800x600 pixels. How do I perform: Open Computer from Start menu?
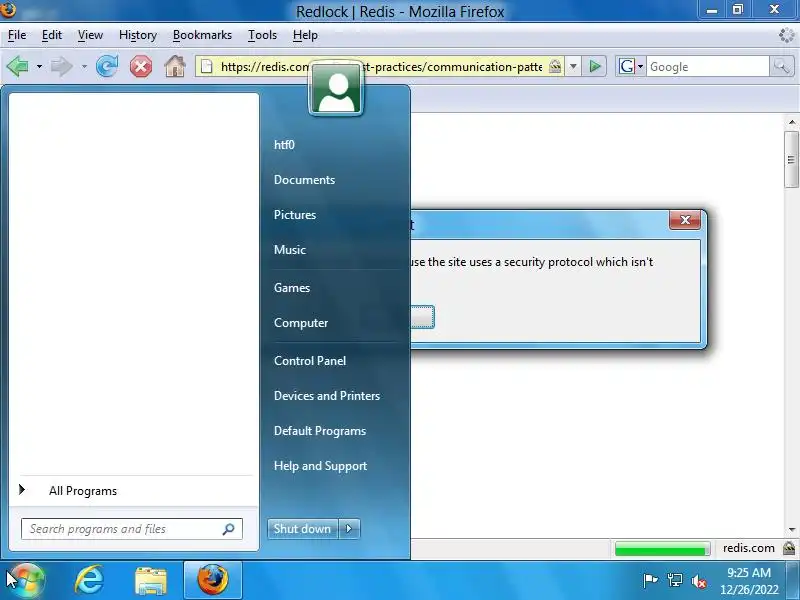(x=301, y=323)
